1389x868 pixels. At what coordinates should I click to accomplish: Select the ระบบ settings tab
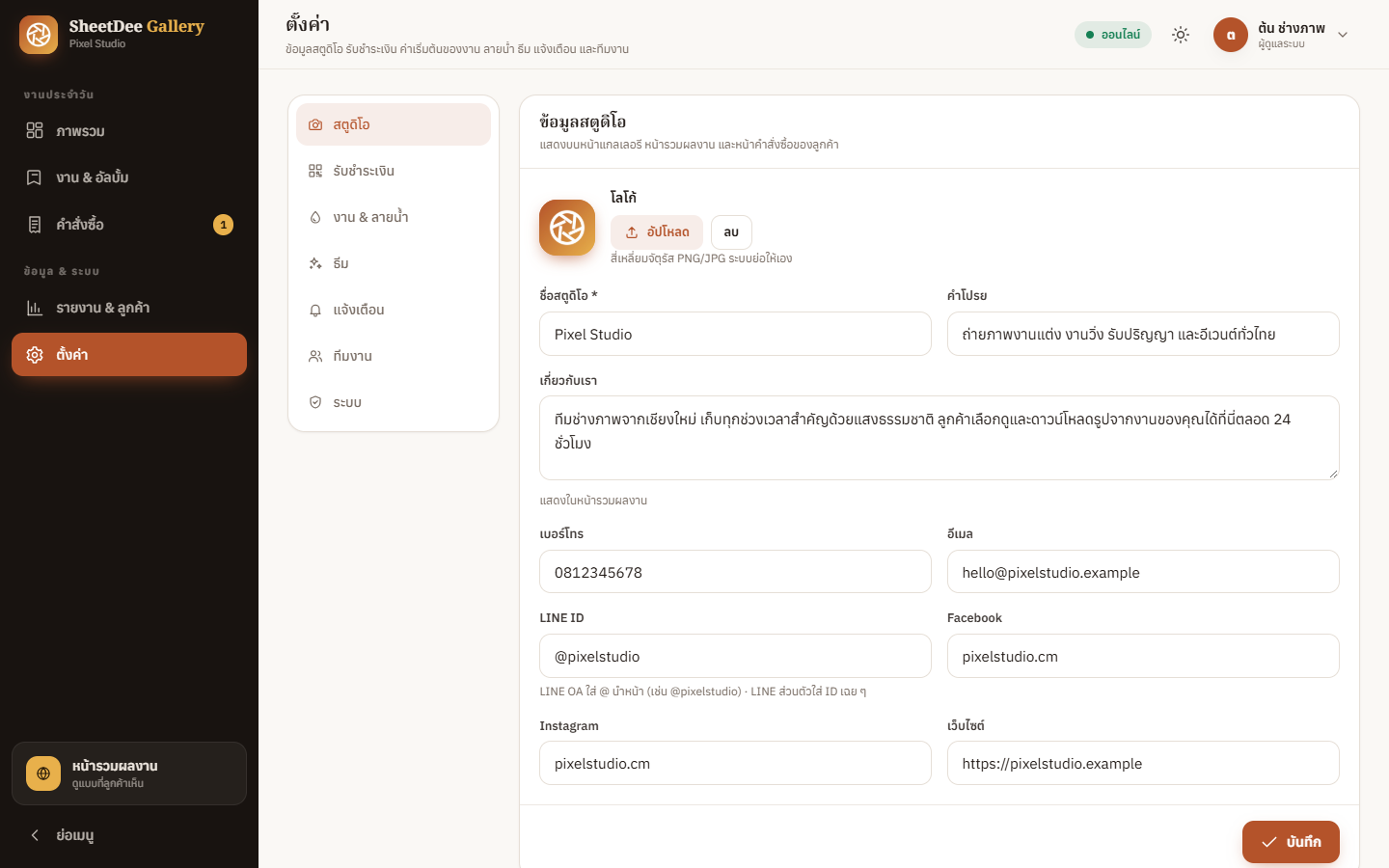click(394, 402)
